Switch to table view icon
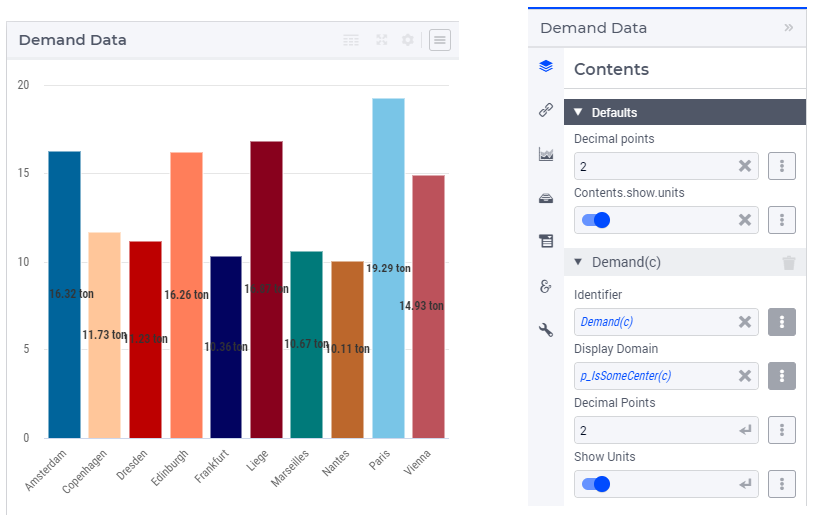814x517 pixels. click(351, 40)
